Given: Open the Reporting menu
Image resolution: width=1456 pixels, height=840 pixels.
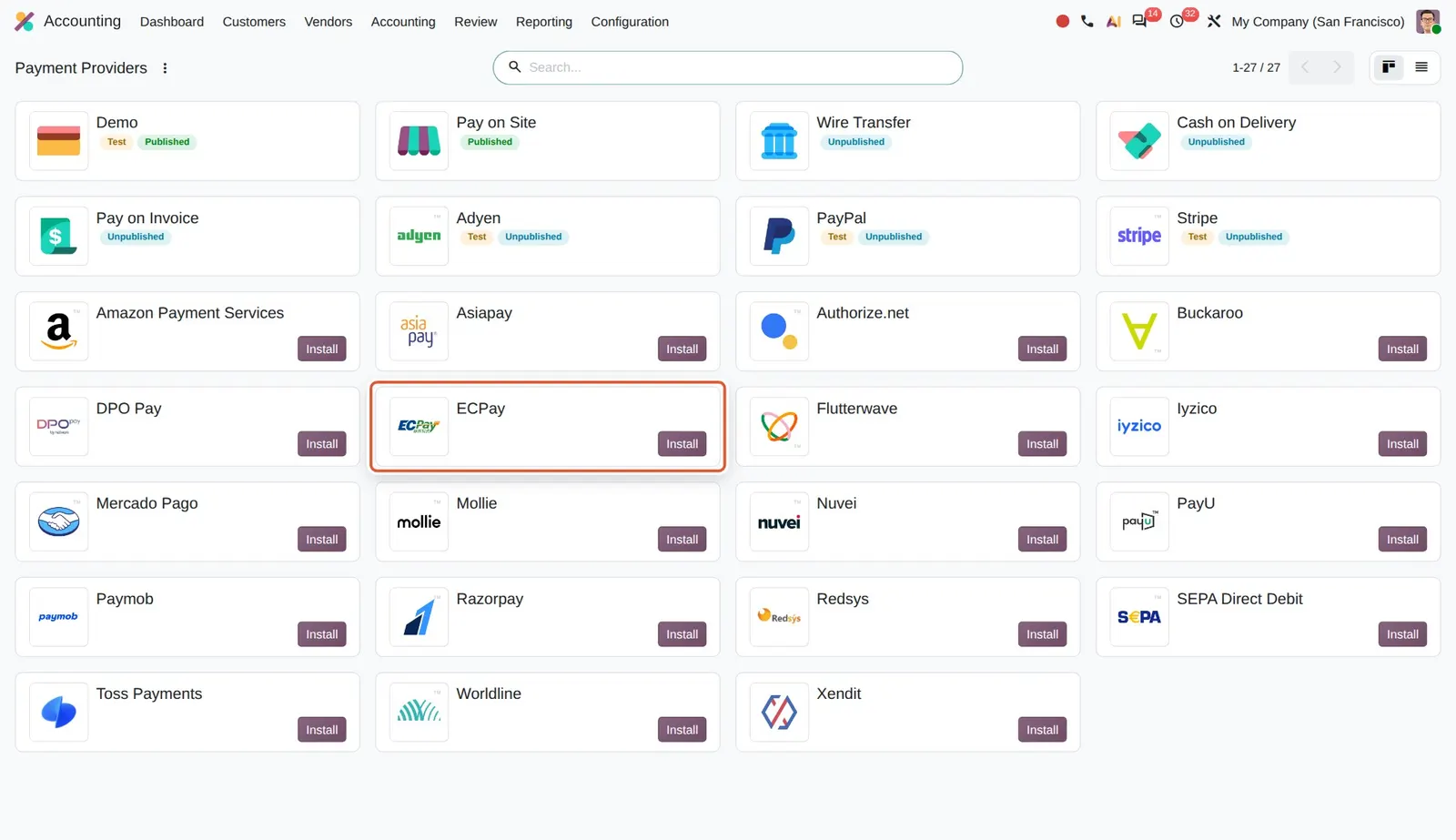Looking at the screenshot, I should click(x=544, y=22).
